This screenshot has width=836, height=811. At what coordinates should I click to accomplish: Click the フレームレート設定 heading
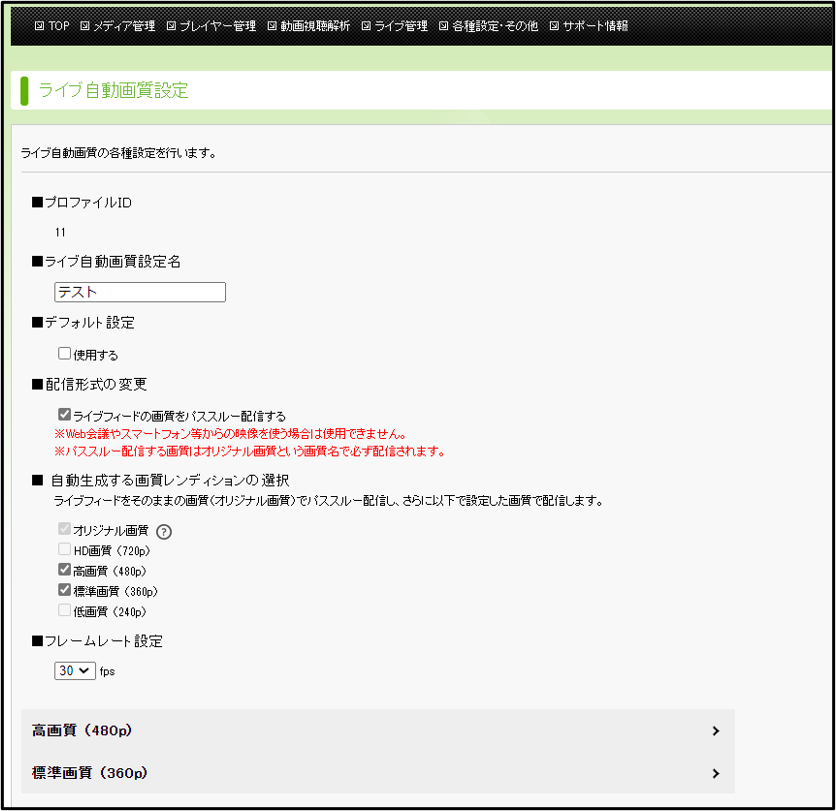(98, 641)
